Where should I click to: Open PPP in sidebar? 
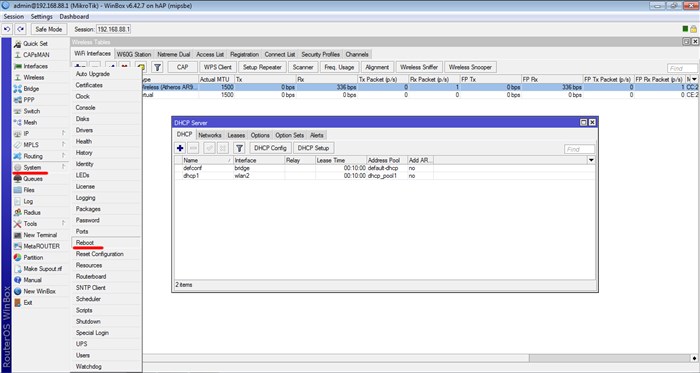pyautogui.click(x=29, y=99)
